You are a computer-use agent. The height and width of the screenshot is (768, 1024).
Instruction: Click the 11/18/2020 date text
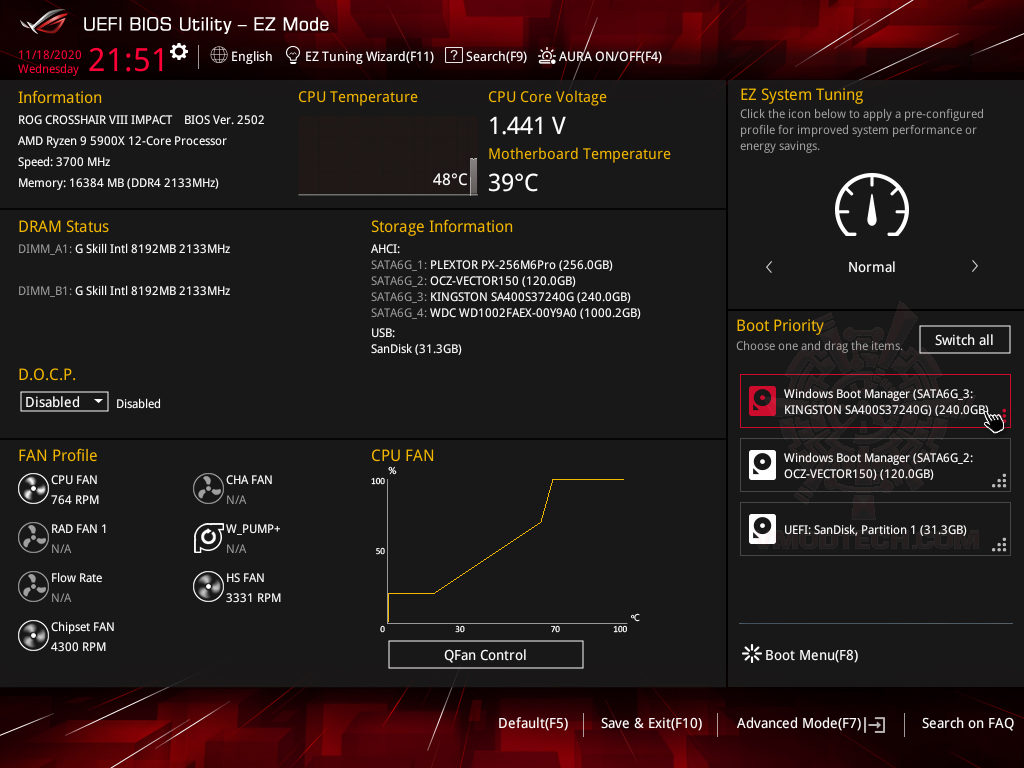(x=50, y=55)
